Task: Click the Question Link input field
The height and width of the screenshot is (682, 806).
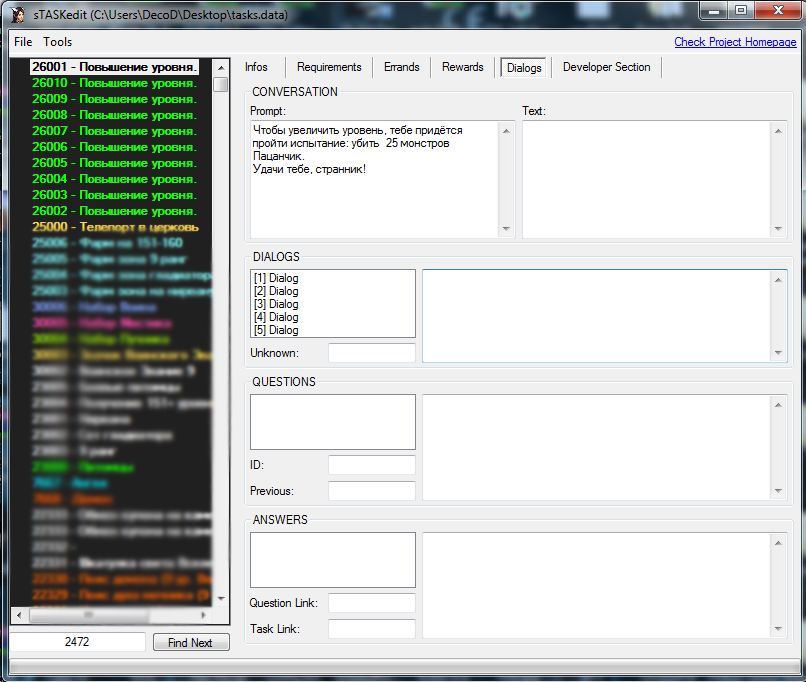Action: pos(371,603)
